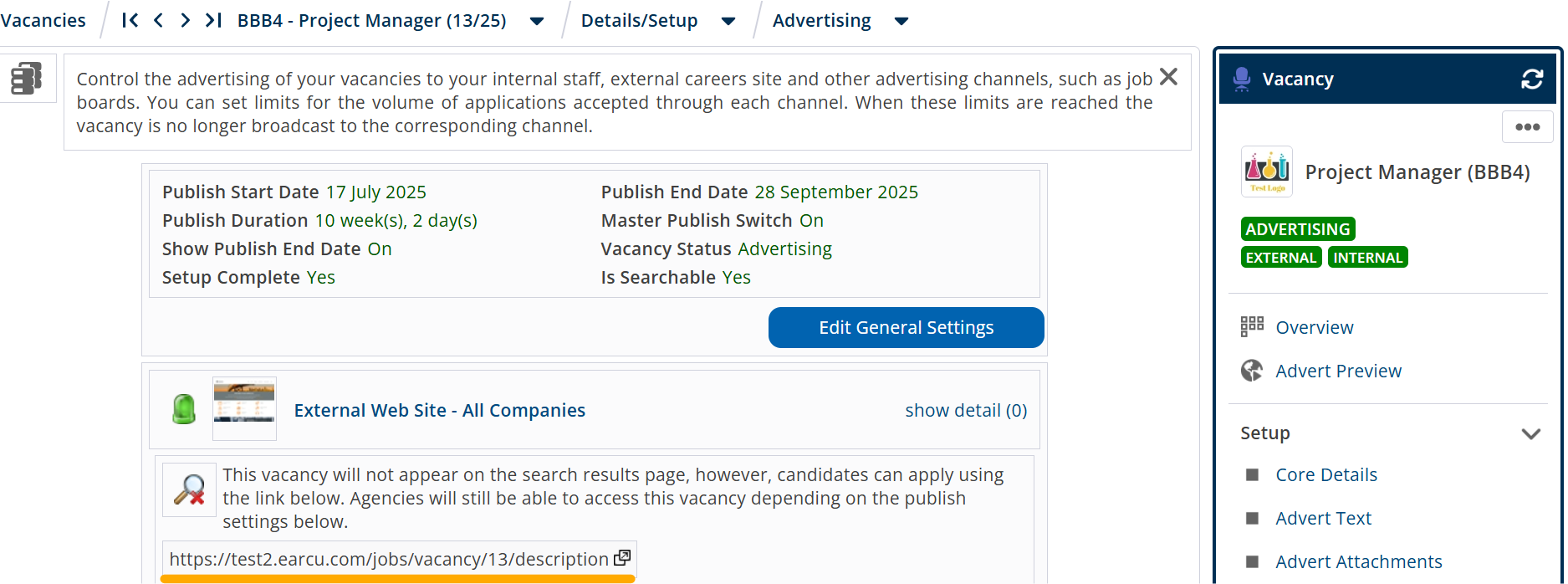This screenshot has height=584, width=1568.
Task: Open Overview in vacancy sidebar
Action: coord(1314,327)
